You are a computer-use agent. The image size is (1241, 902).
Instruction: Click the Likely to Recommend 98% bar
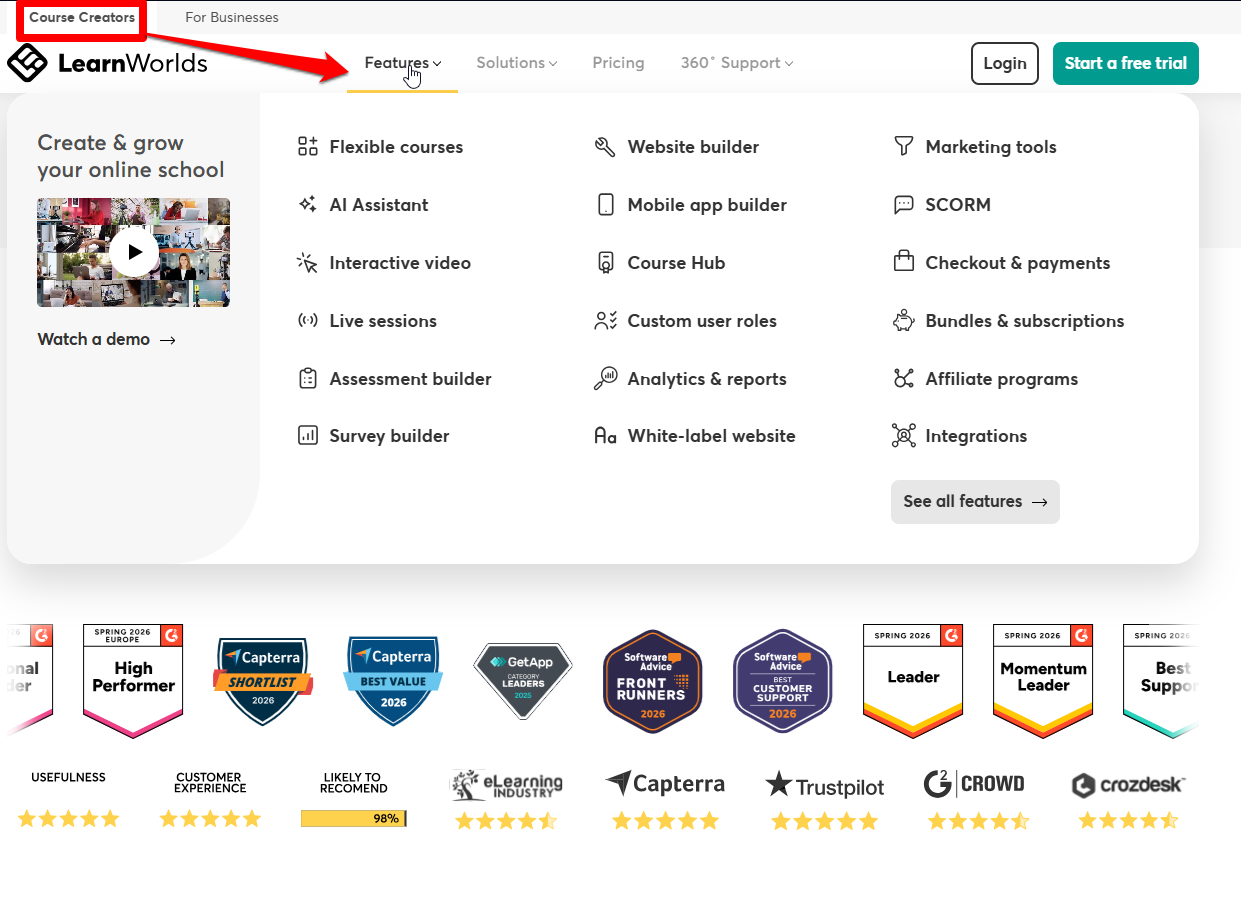[353, 819]
